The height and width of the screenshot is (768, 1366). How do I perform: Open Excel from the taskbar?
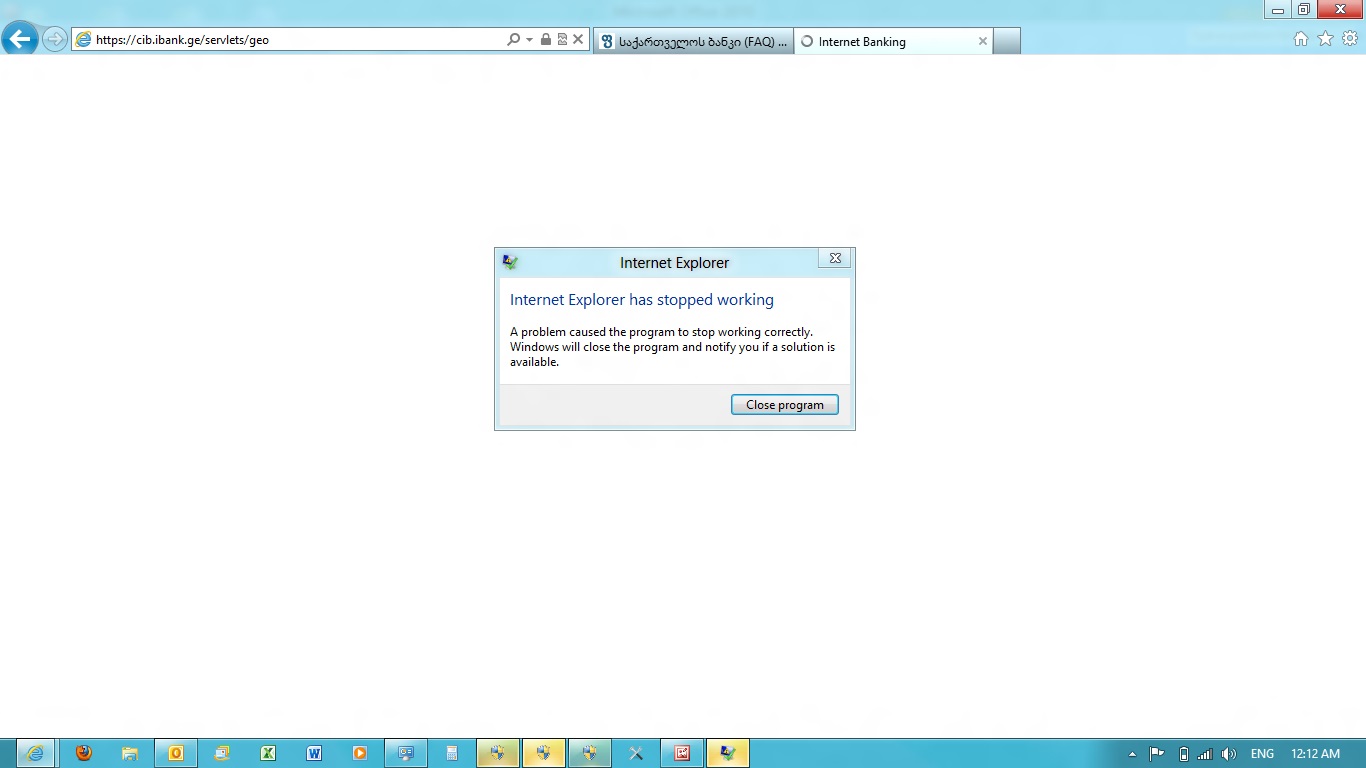click(x=268, y=754)
